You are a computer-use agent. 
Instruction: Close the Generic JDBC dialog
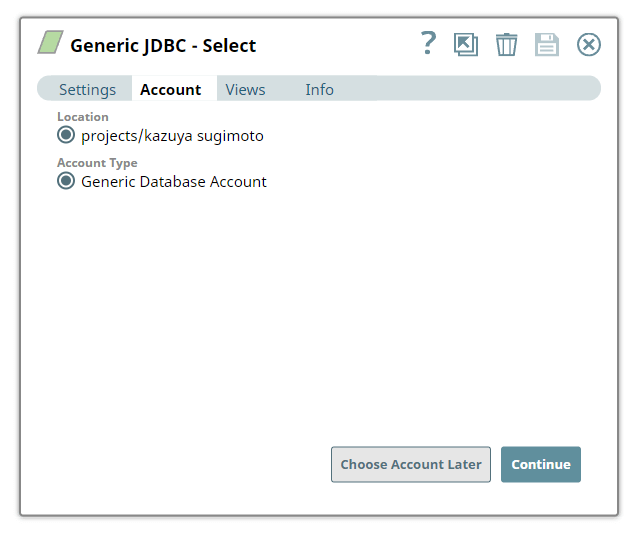(589, 45)
